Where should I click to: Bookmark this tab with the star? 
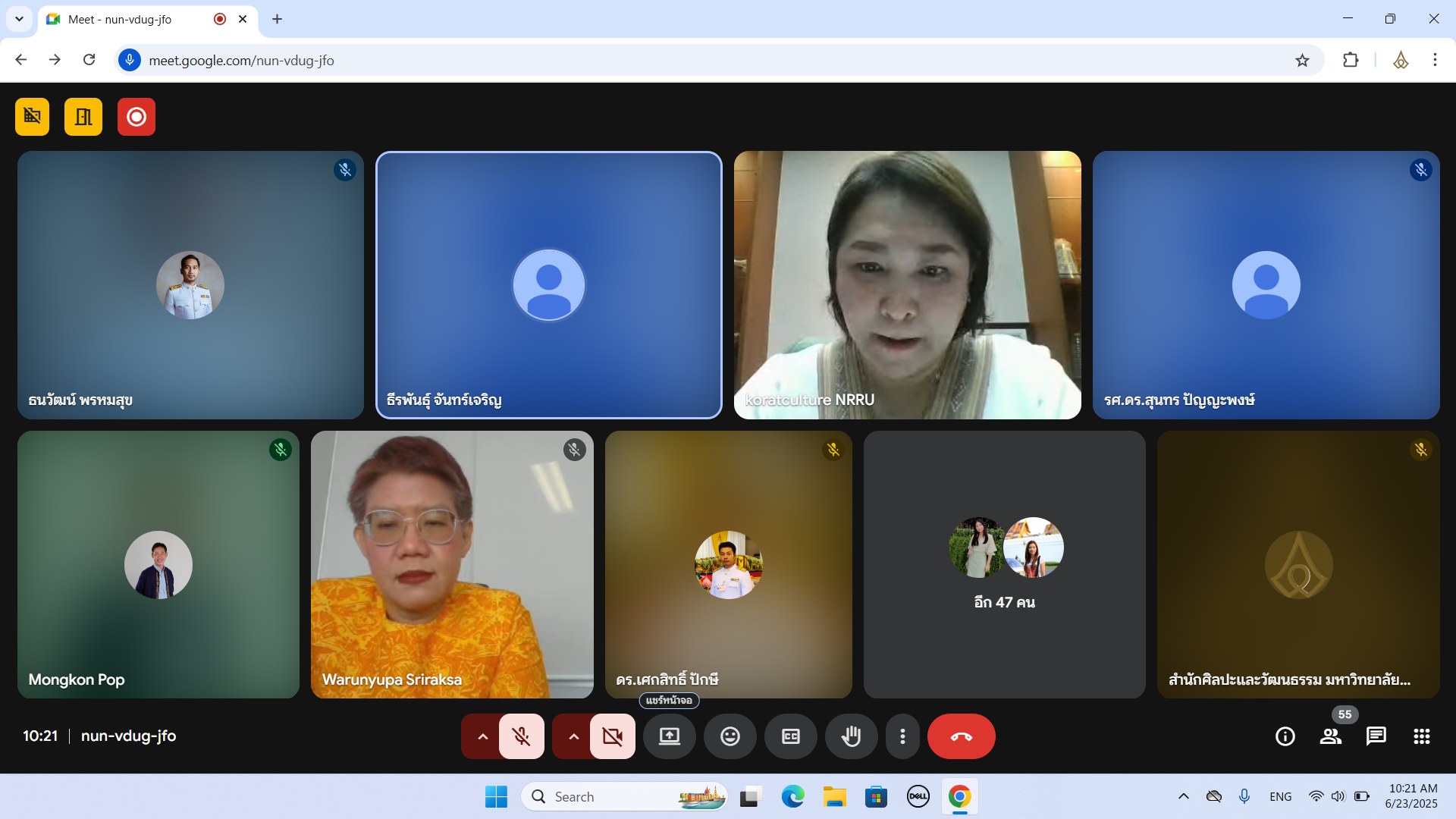pos(1302,61)
